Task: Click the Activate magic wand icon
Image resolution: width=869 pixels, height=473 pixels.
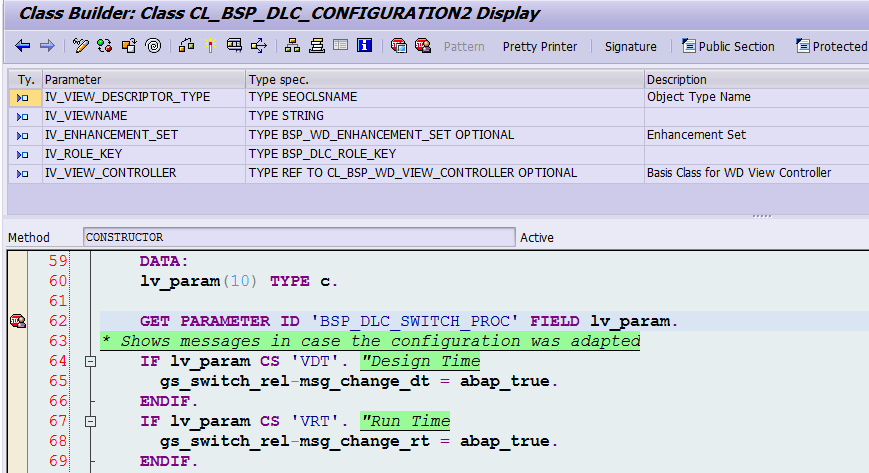Action: (x=210, y=46)
